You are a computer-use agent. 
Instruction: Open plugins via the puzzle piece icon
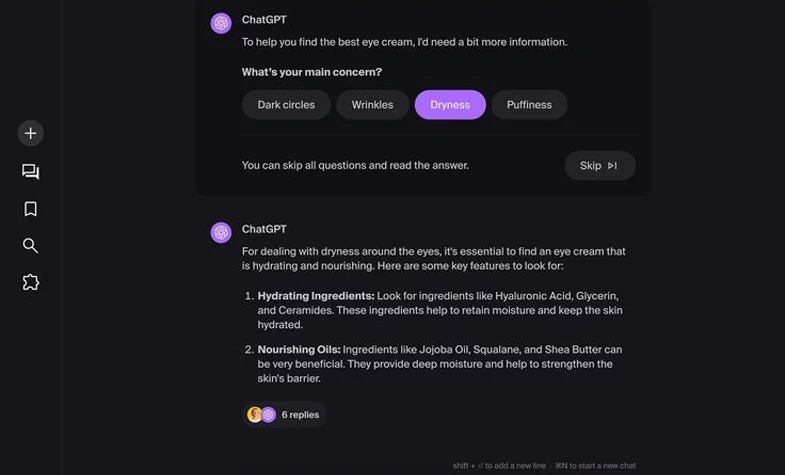point(31,282)
